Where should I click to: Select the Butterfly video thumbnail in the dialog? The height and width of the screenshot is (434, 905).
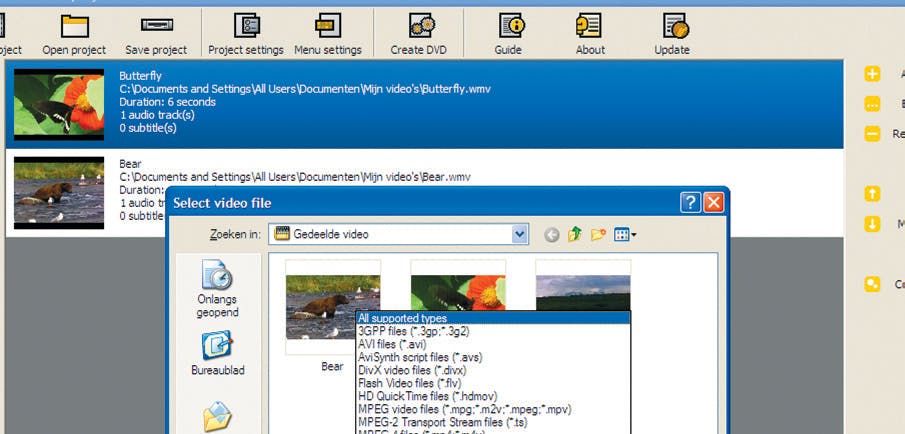pos(458,286)
